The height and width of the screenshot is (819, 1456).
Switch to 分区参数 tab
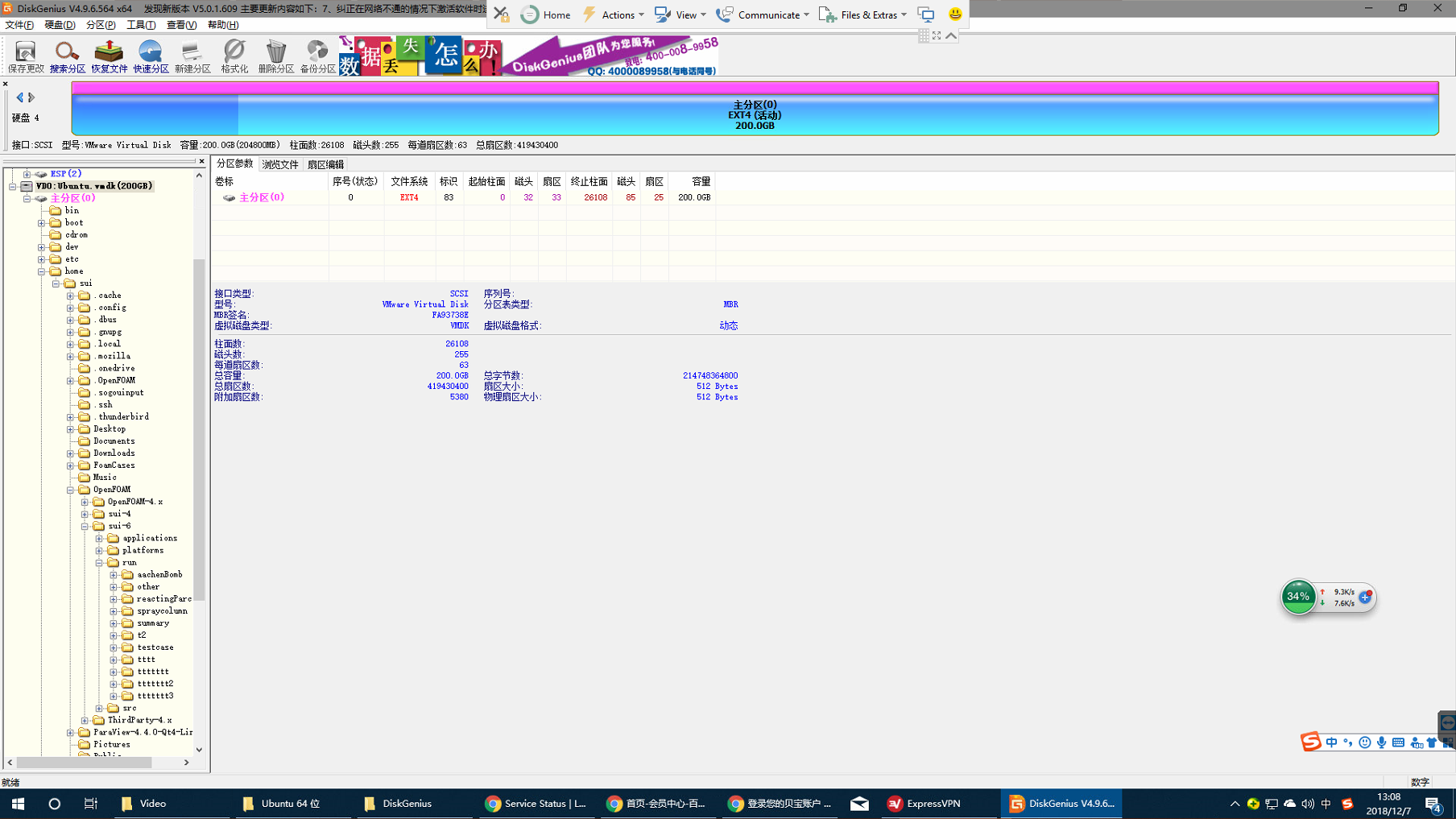(234, 163)
